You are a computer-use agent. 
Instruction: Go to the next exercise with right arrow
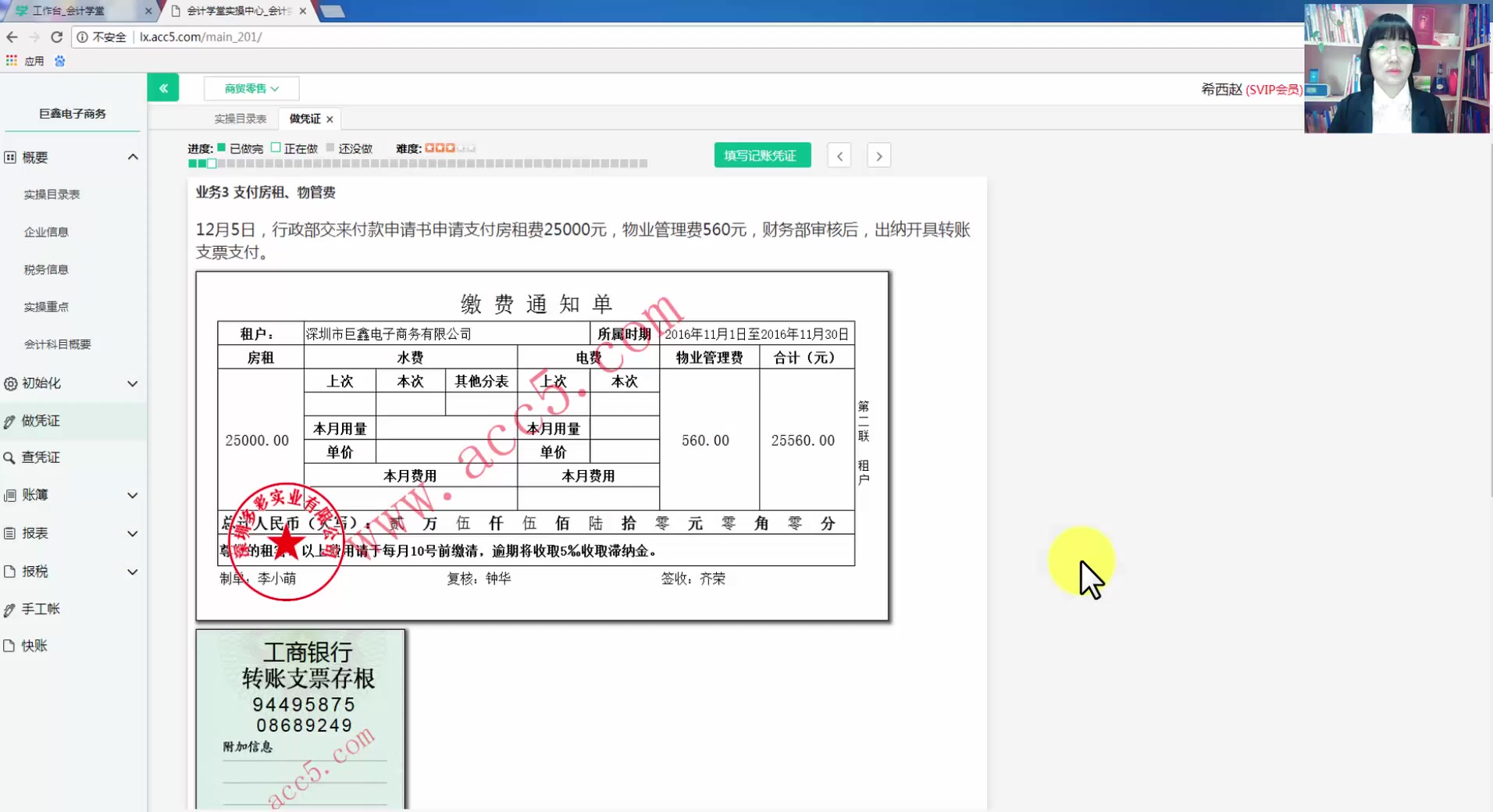879,155
